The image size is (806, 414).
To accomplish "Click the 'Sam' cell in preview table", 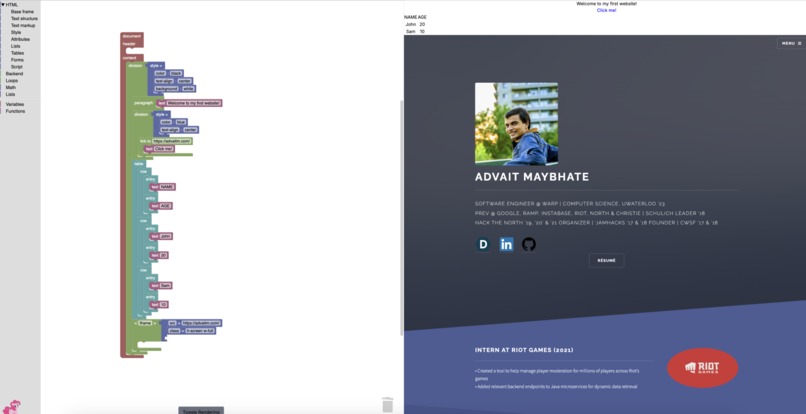I will point(410,31).
